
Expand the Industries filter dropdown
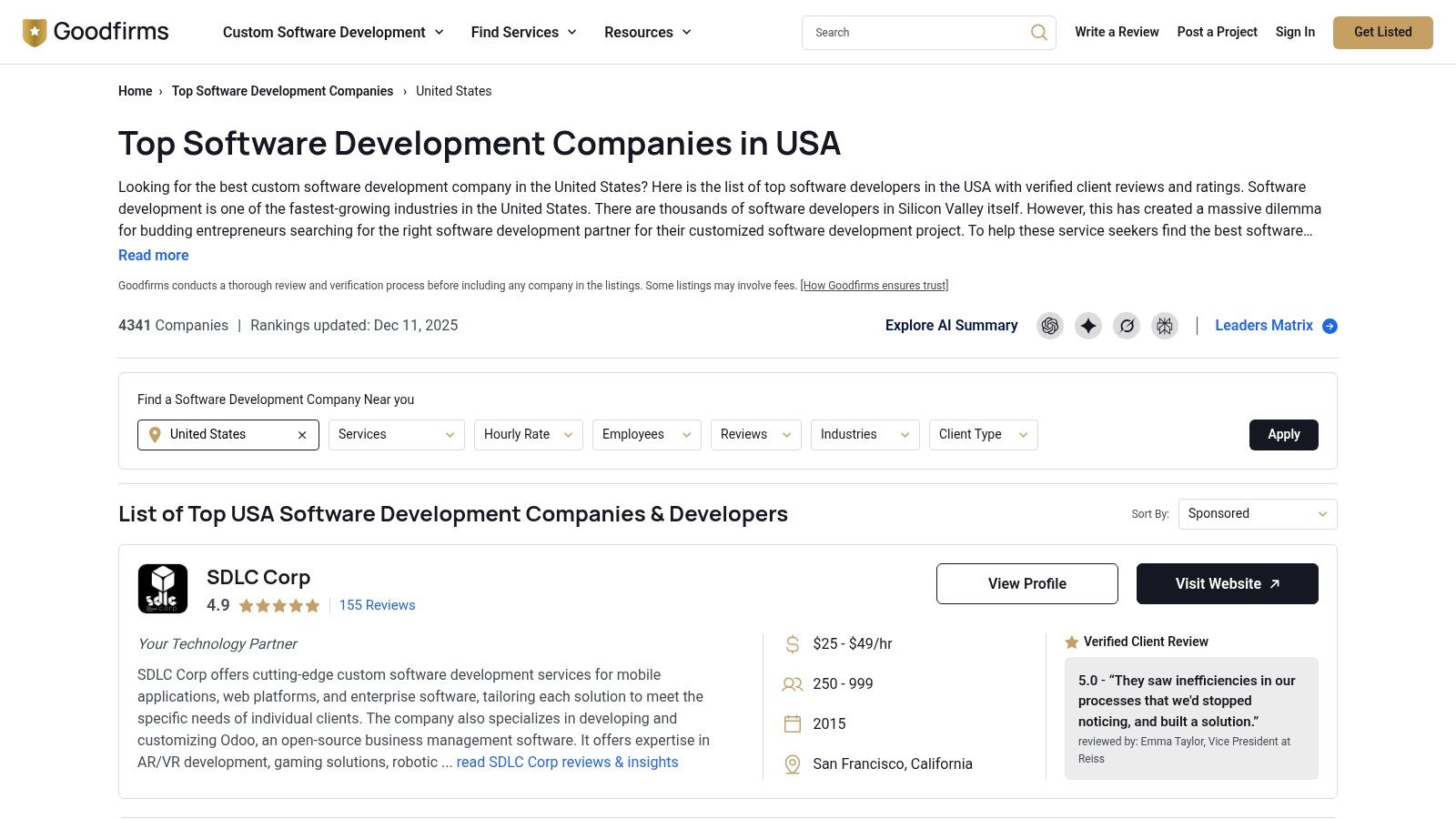[864, 435]
